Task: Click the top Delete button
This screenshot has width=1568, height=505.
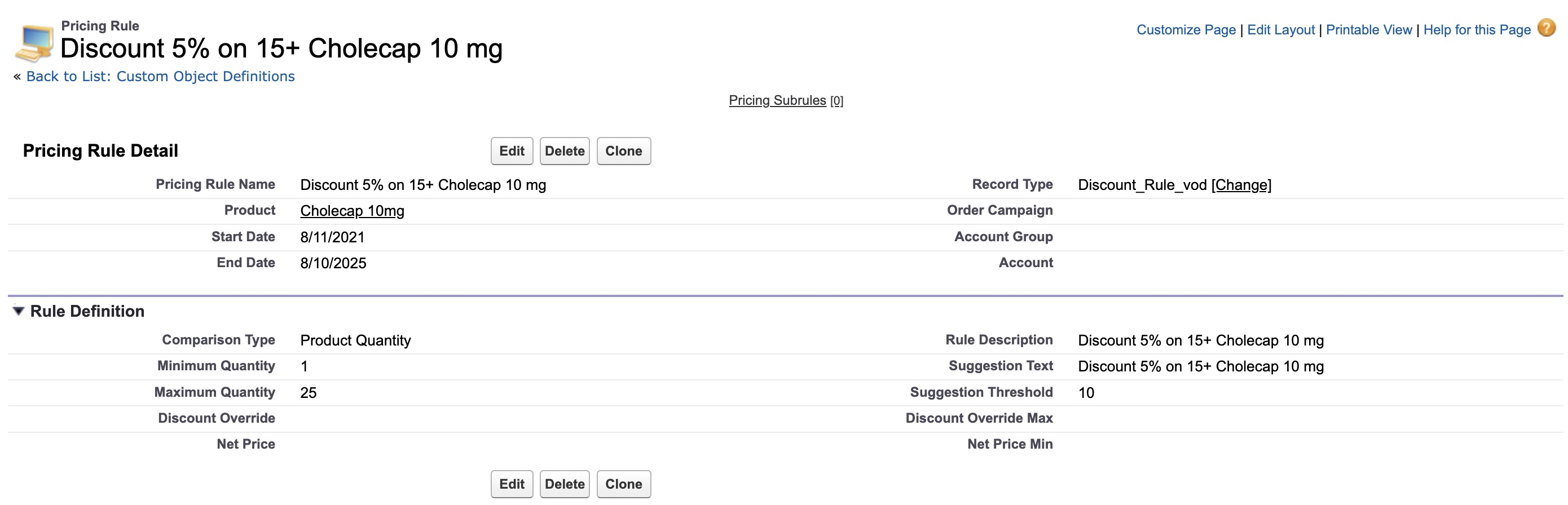Action: click(x=564, y=151)
